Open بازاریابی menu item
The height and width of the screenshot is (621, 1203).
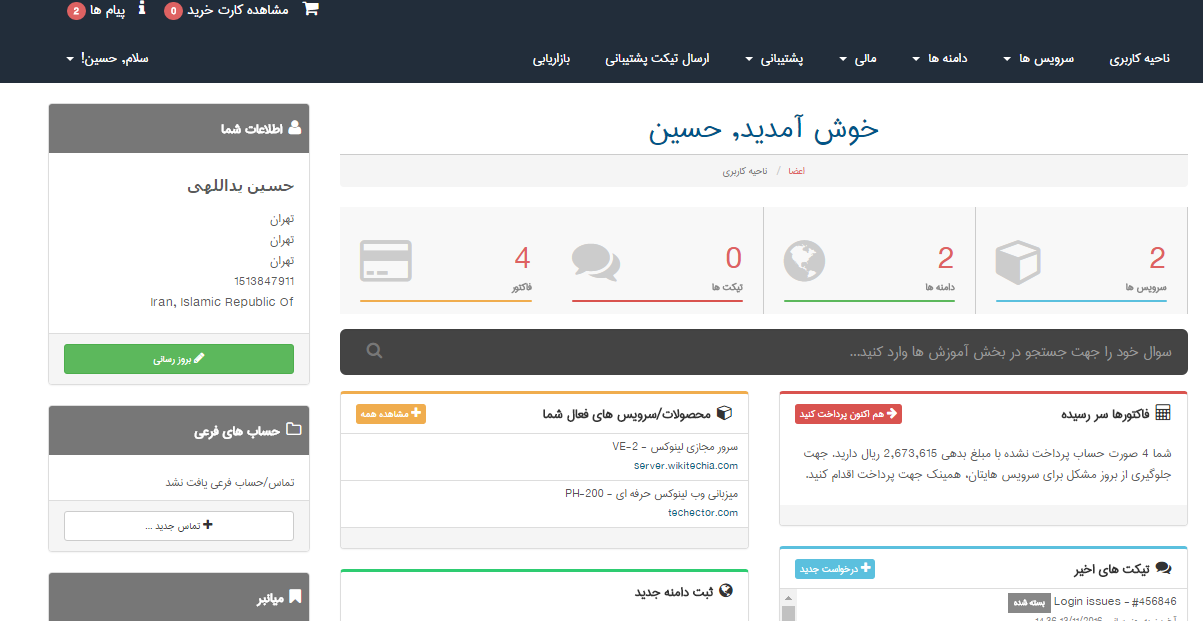coord(552,59)
